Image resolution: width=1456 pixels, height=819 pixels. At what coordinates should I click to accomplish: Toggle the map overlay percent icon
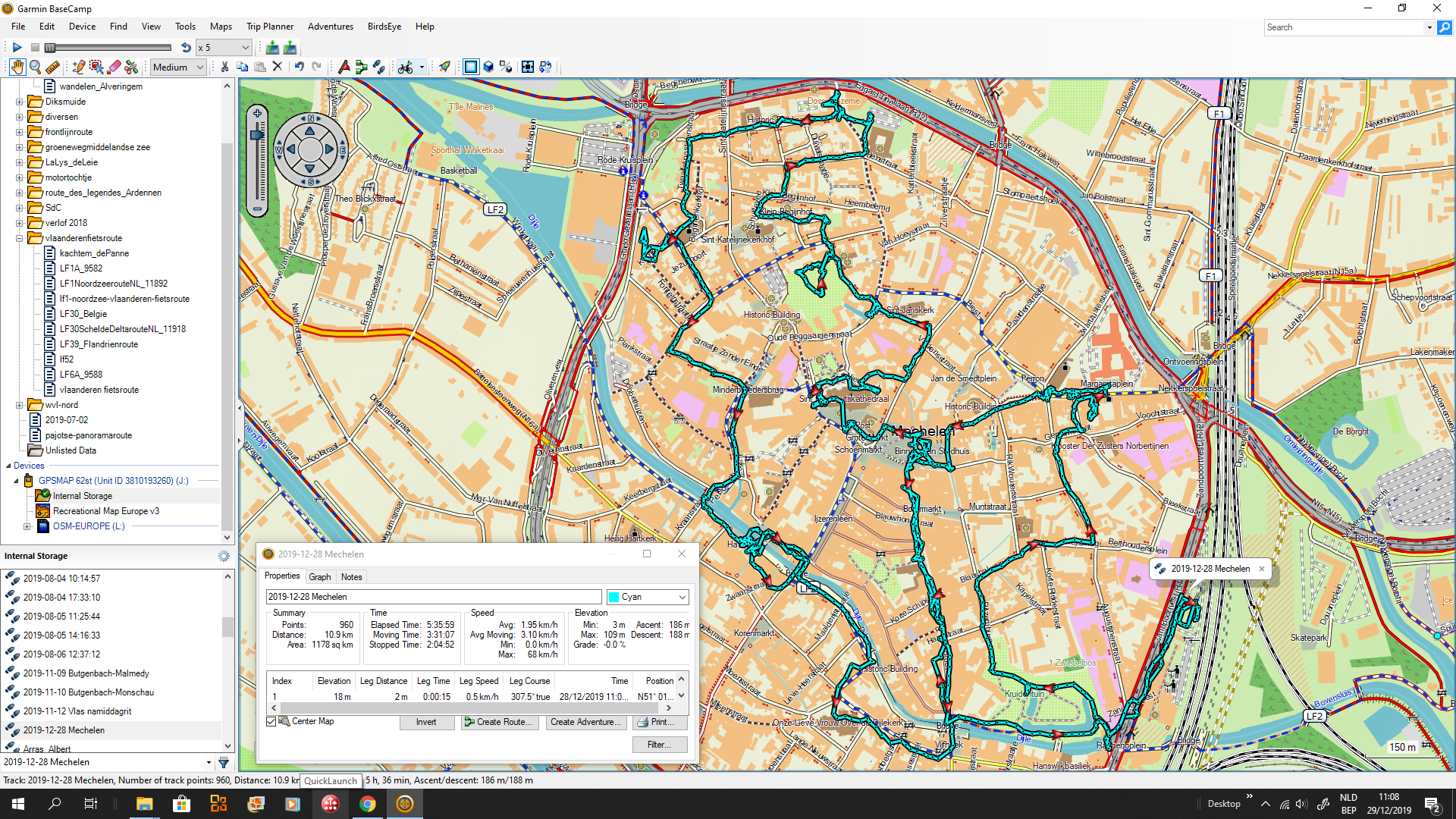tap(506, 67)
